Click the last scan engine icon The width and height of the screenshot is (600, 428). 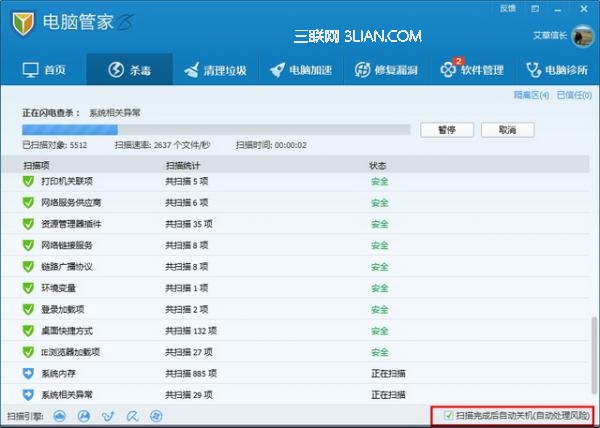155,415
